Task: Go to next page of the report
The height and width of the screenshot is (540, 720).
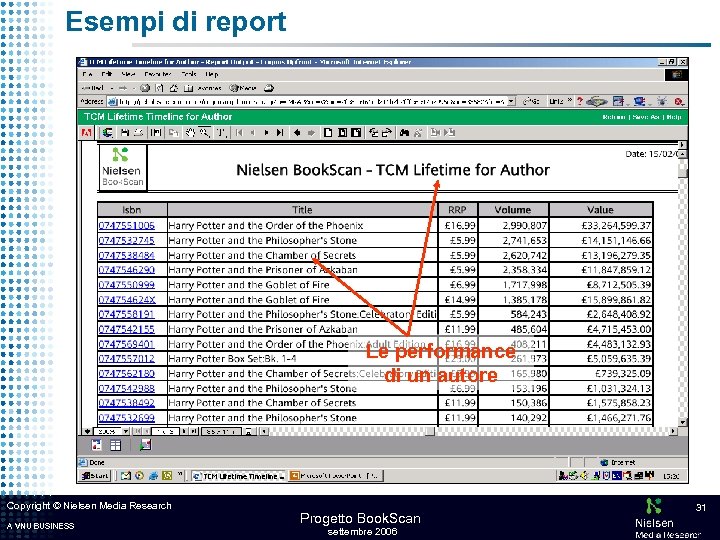Action: (x=266, y=133)
